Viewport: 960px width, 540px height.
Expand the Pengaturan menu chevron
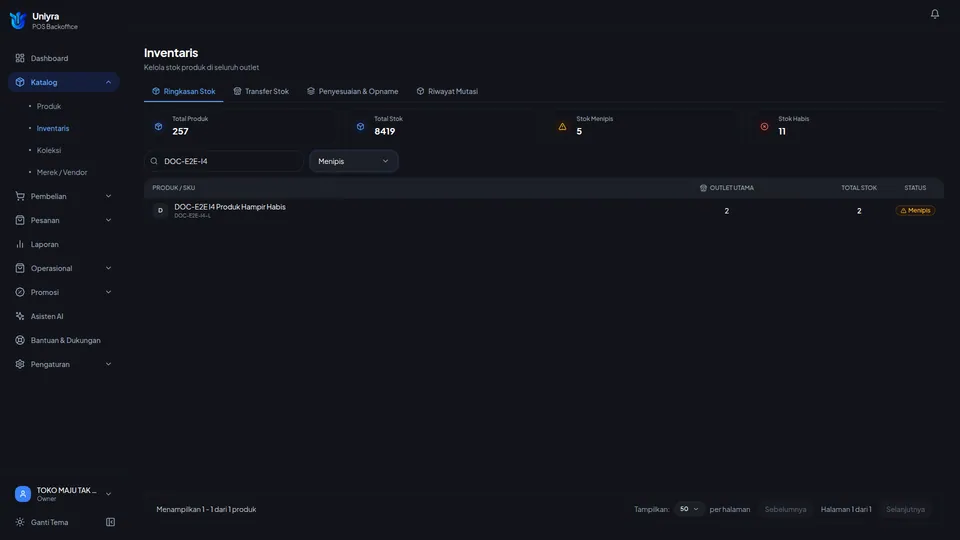(108, 364)
